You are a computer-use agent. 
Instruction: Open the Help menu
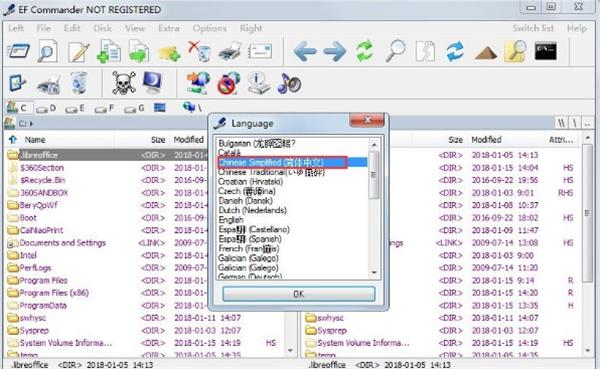tap(577, 28)
